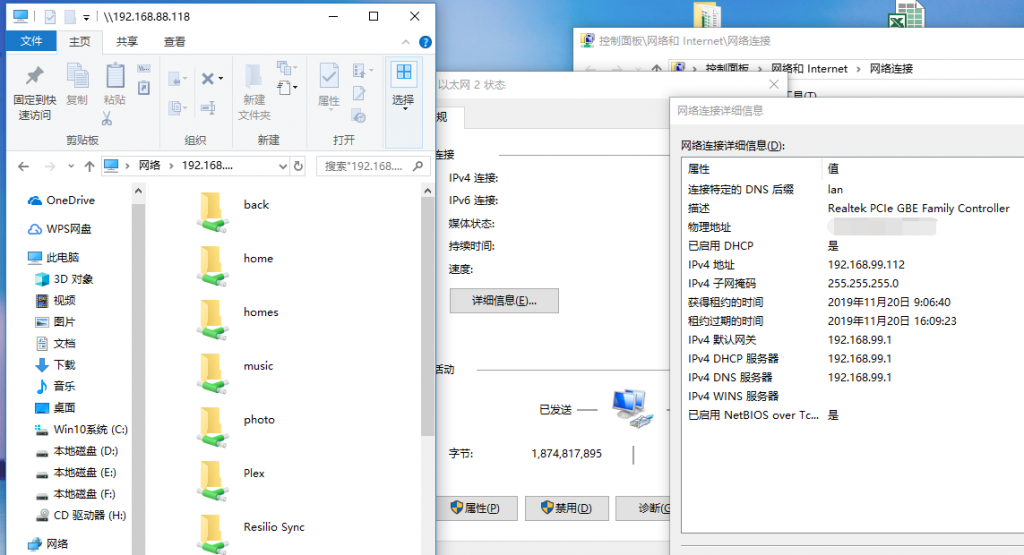Select the homes shared folder icon

point(212,320)
